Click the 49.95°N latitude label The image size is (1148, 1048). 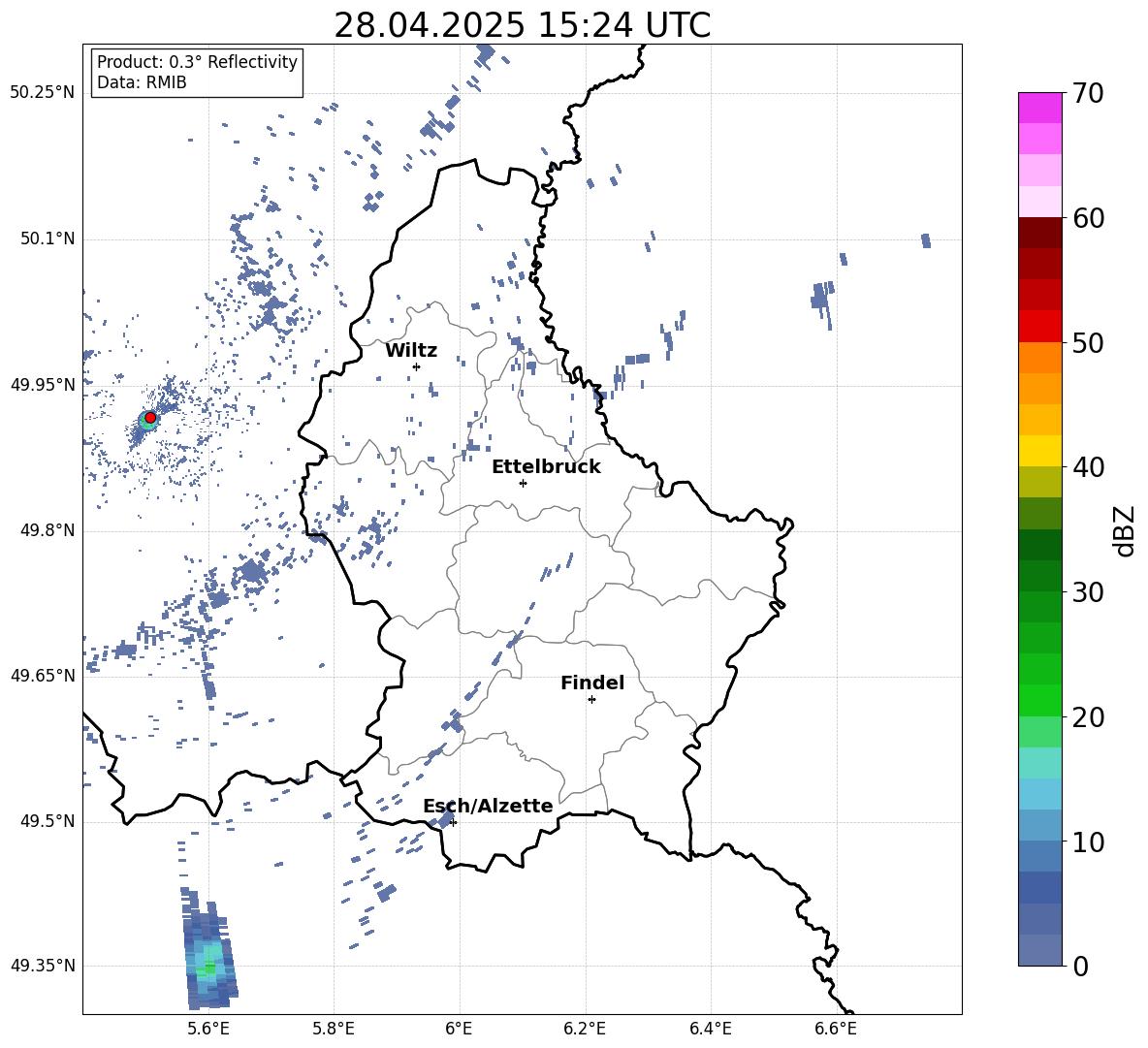click(x=42, y=385)
